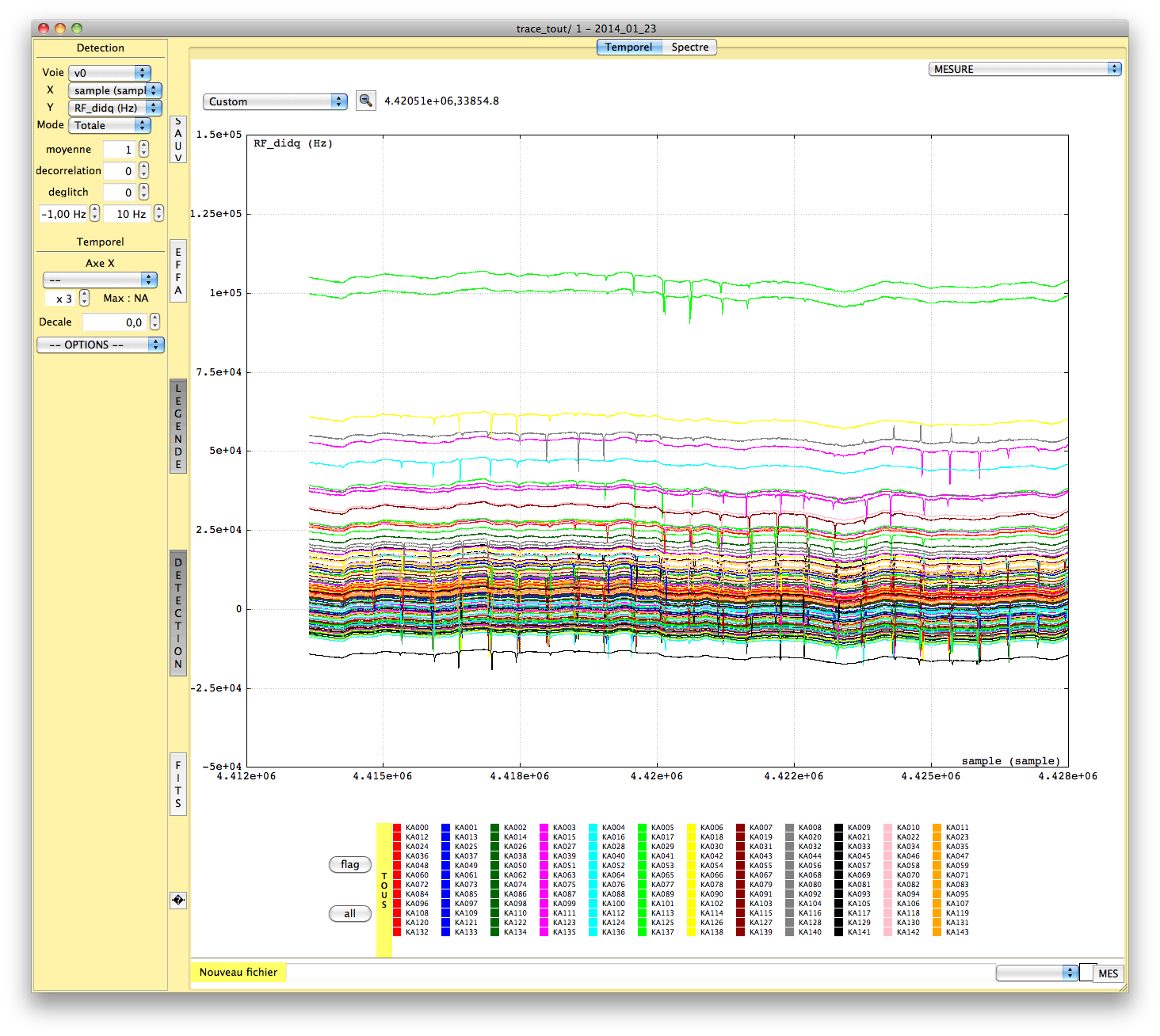Image resolution: width=1160 pixels, height=1036 pixels.
Task: Click the red KA000 color swatch
Action: coord(398,828)
